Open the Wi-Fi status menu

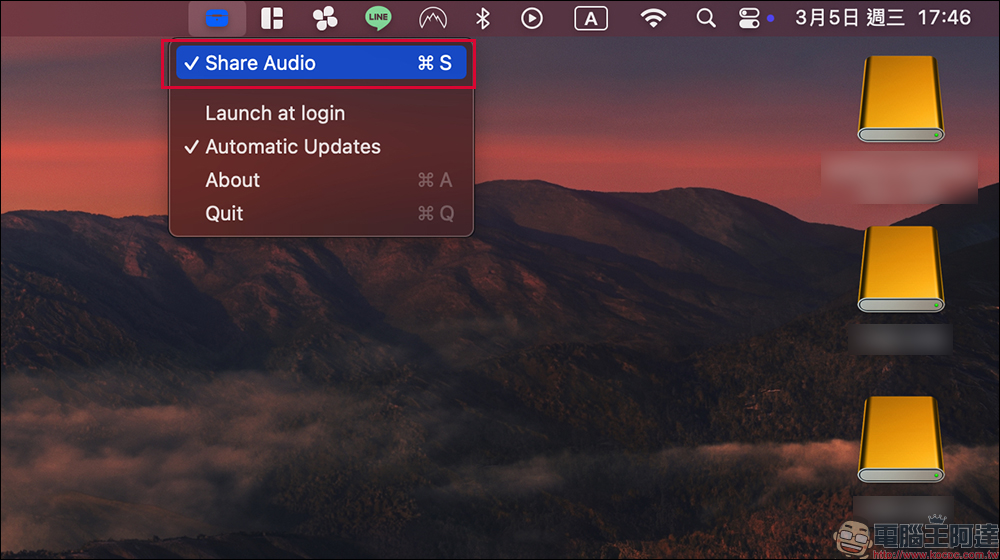(x=653, y=18)
